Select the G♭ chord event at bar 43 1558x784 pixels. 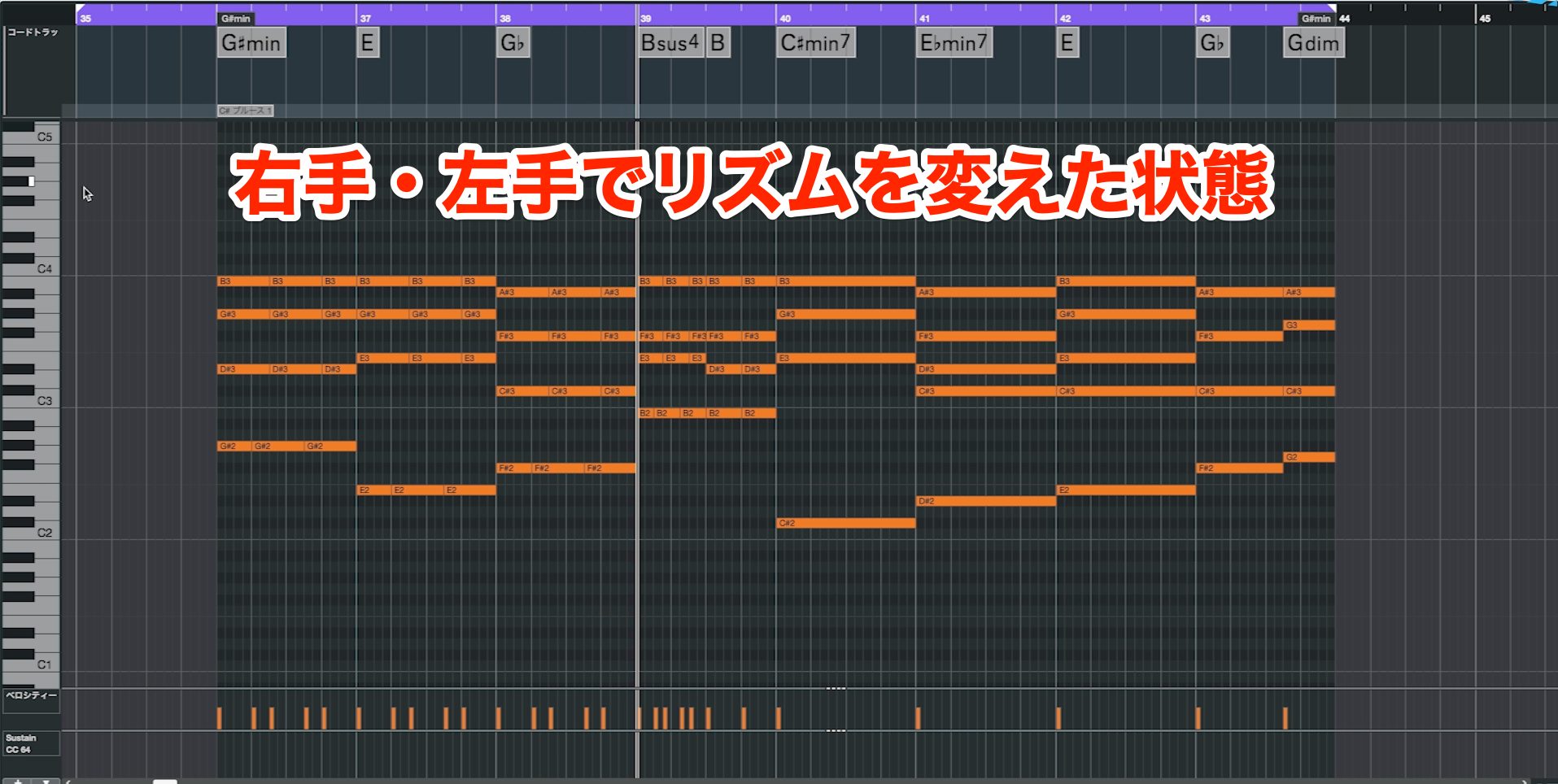click(x=1213, y=43)
